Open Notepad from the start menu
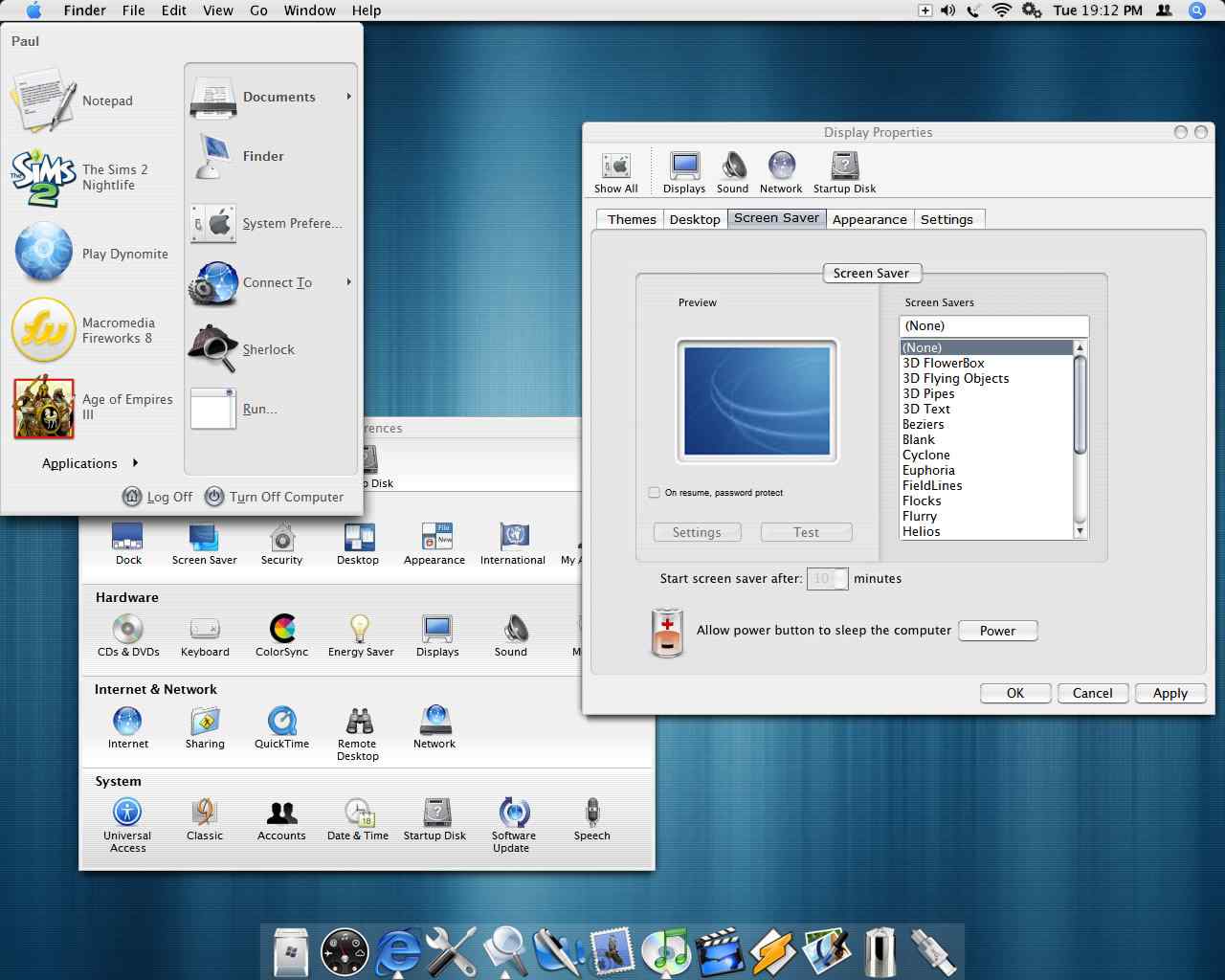The height and width of the screenshot is (980, 1225). click(72, 100)
